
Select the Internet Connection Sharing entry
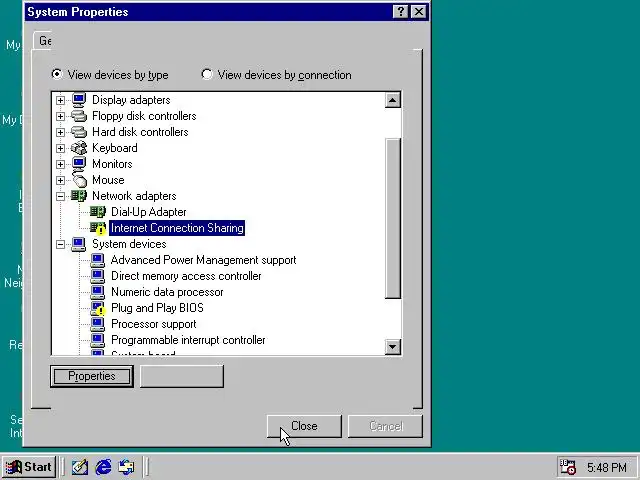tap(177, 228)
